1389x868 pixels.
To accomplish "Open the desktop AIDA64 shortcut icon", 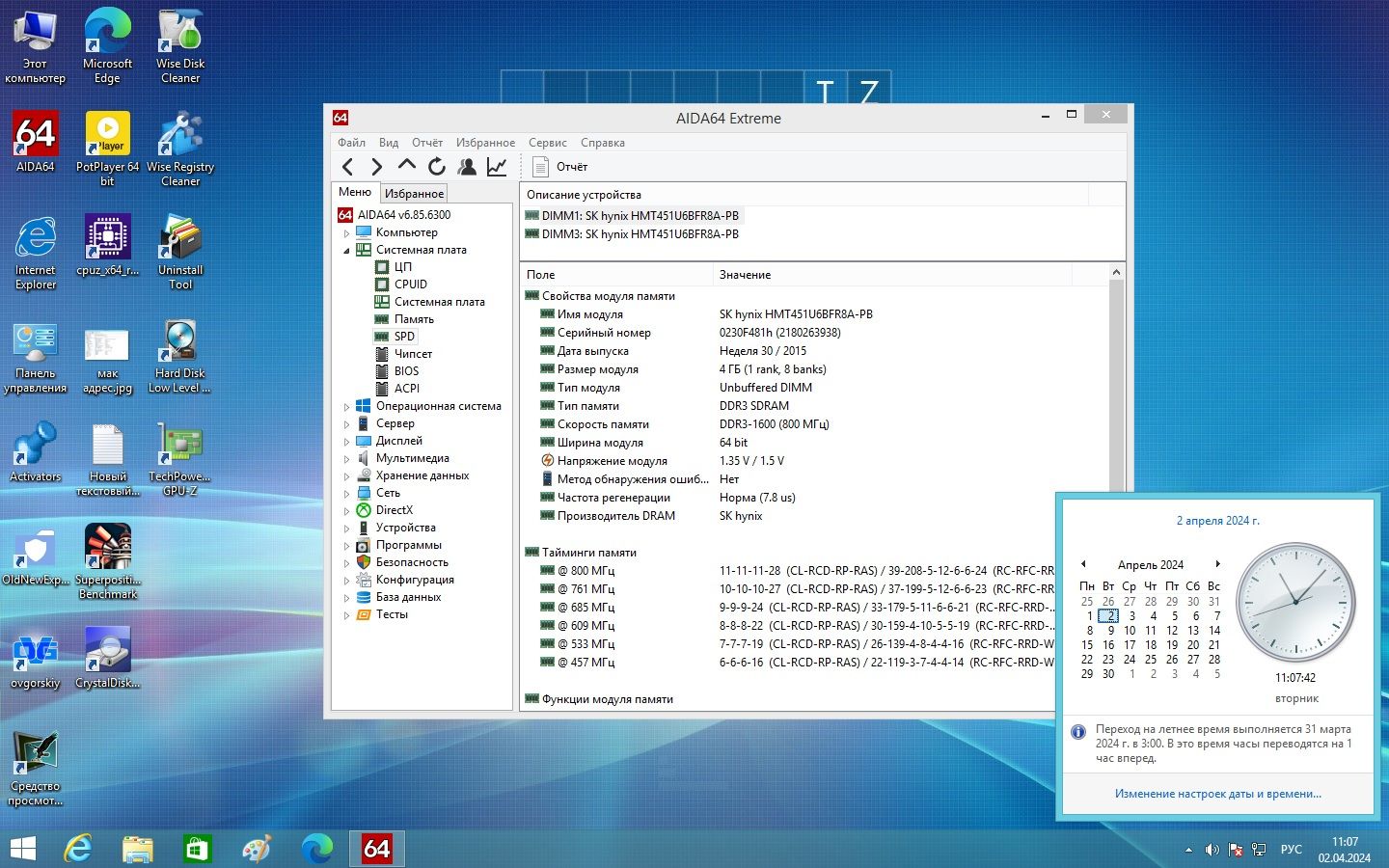I will (36, 142).
